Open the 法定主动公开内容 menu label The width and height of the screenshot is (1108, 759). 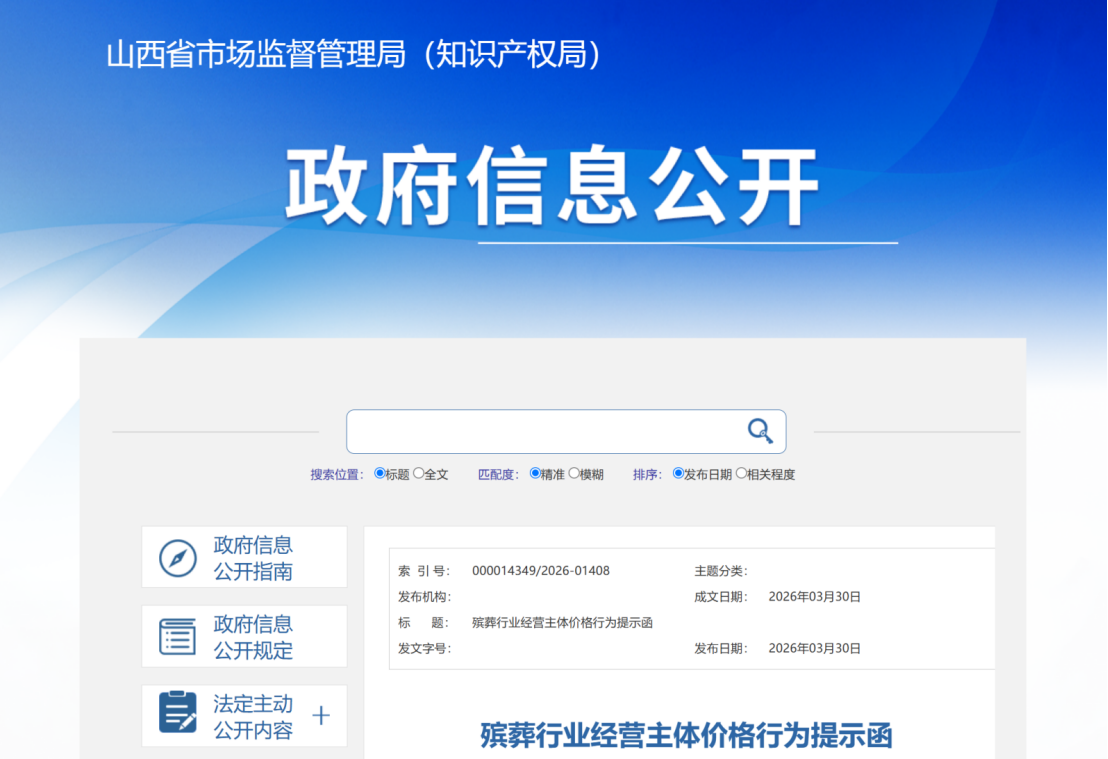[x=253, y=716]
